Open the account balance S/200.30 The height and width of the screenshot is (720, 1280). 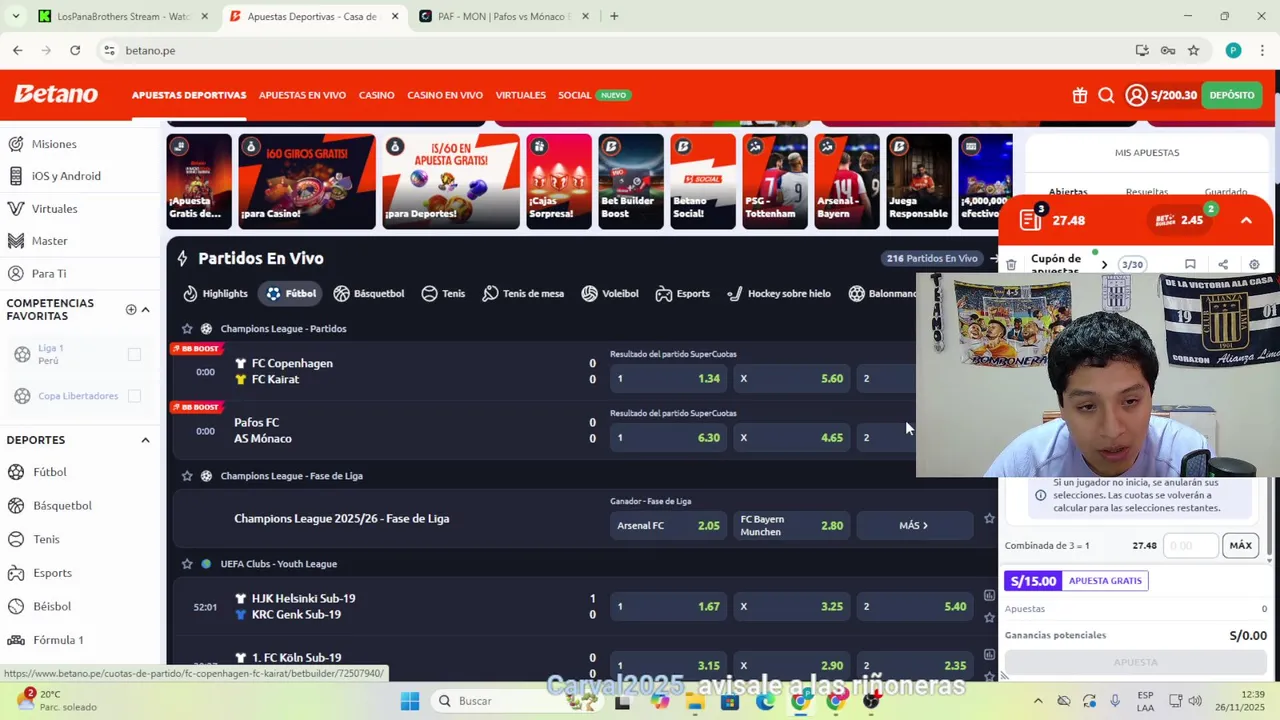click(x=1161, y=95)
